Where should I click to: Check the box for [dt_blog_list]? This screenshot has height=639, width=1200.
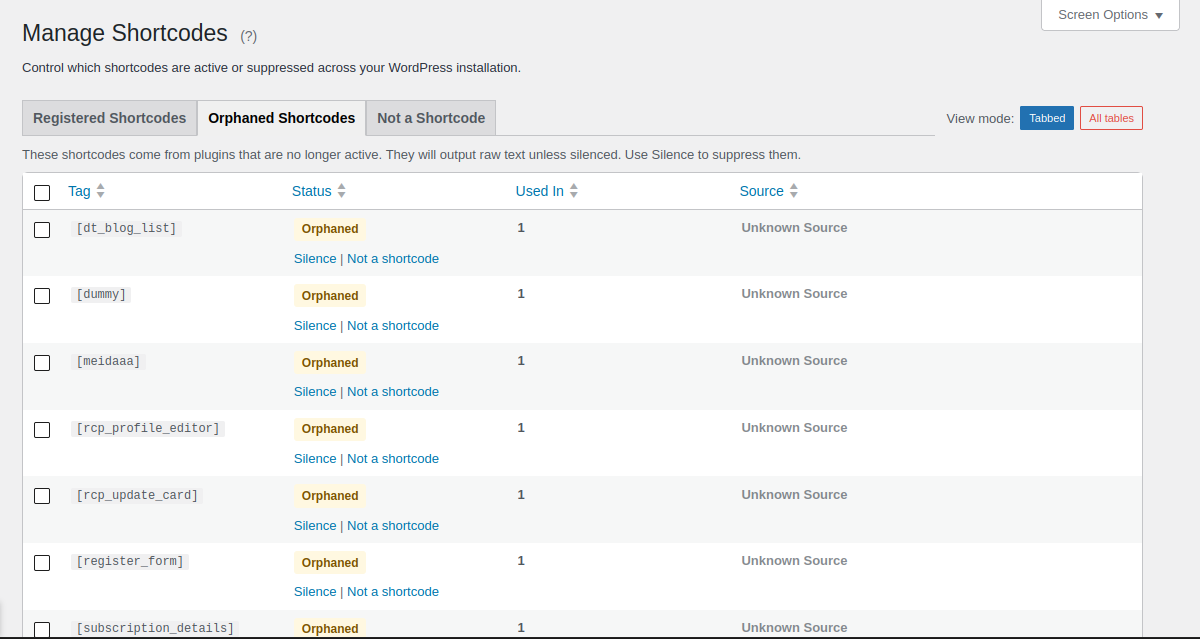click(x=42, y=230)
